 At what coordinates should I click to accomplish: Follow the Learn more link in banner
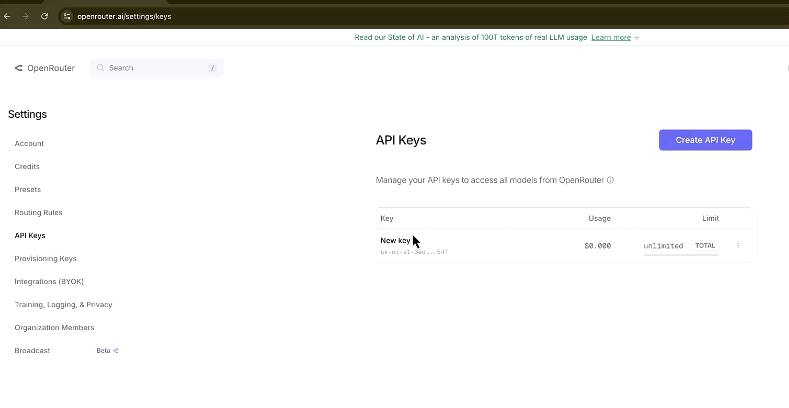coord(611,37)
